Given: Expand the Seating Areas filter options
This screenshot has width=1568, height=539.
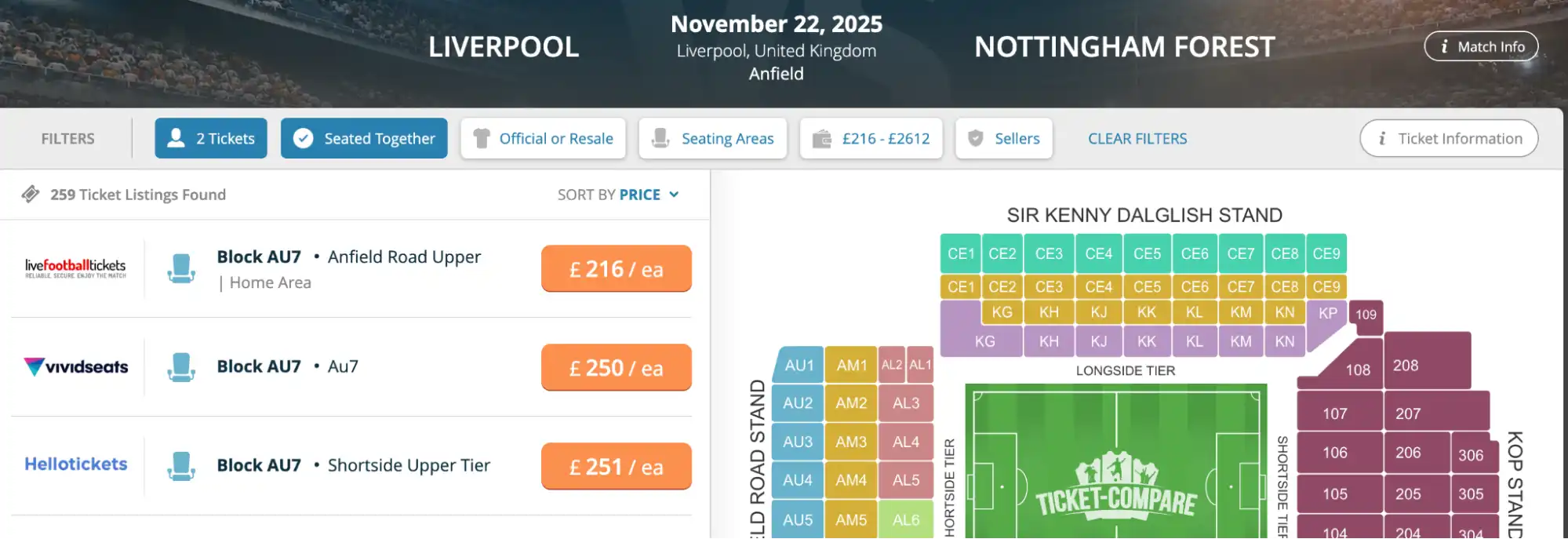Looking at the screenshot, I should click(x=712, y=138).
